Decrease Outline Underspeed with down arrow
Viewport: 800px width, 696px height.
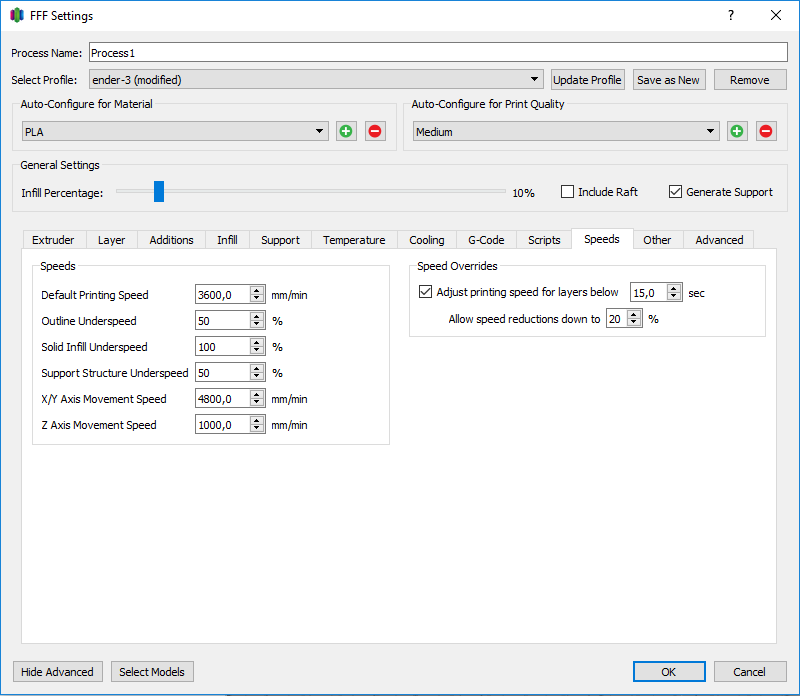tap(257, 325)
